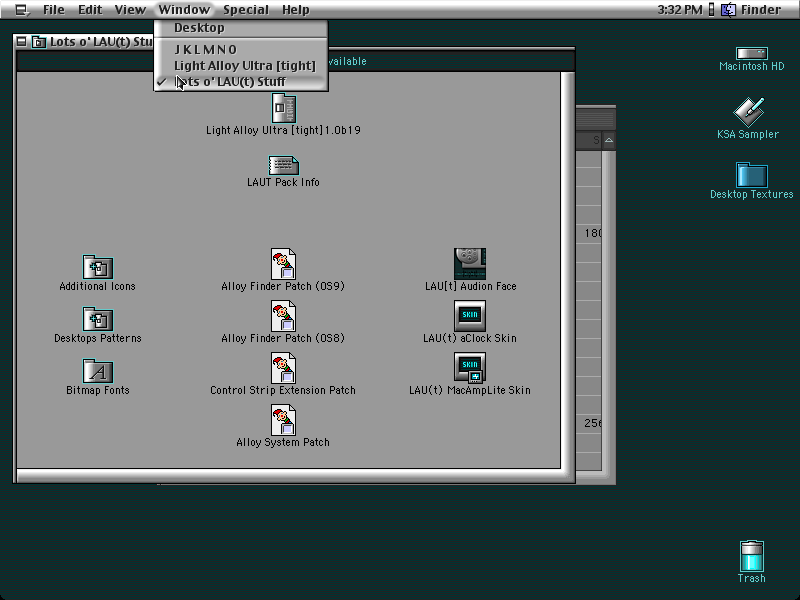
Task: Click the horizontal scrollbar of Lots o' LAU(t) window
Action: [289, 476]
